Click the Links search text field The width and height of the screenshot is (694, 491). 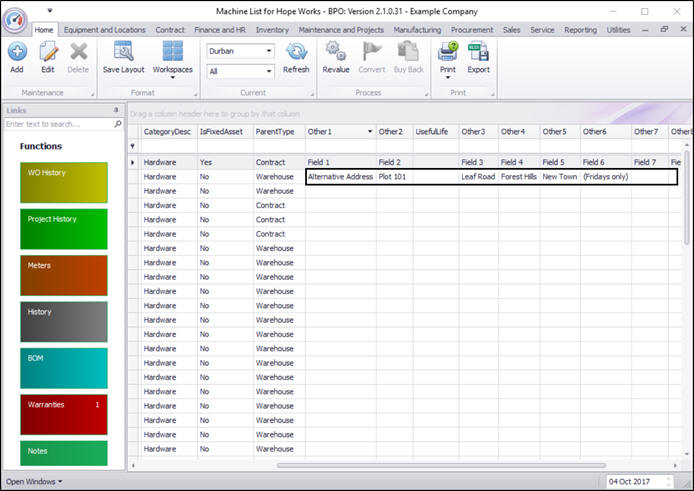pos(59,124)
